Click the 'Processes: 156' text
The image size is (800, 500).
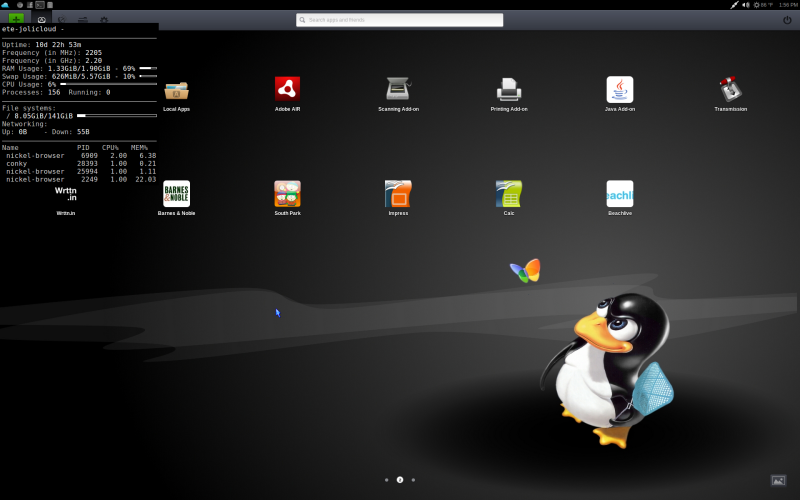tap(31, 92)
